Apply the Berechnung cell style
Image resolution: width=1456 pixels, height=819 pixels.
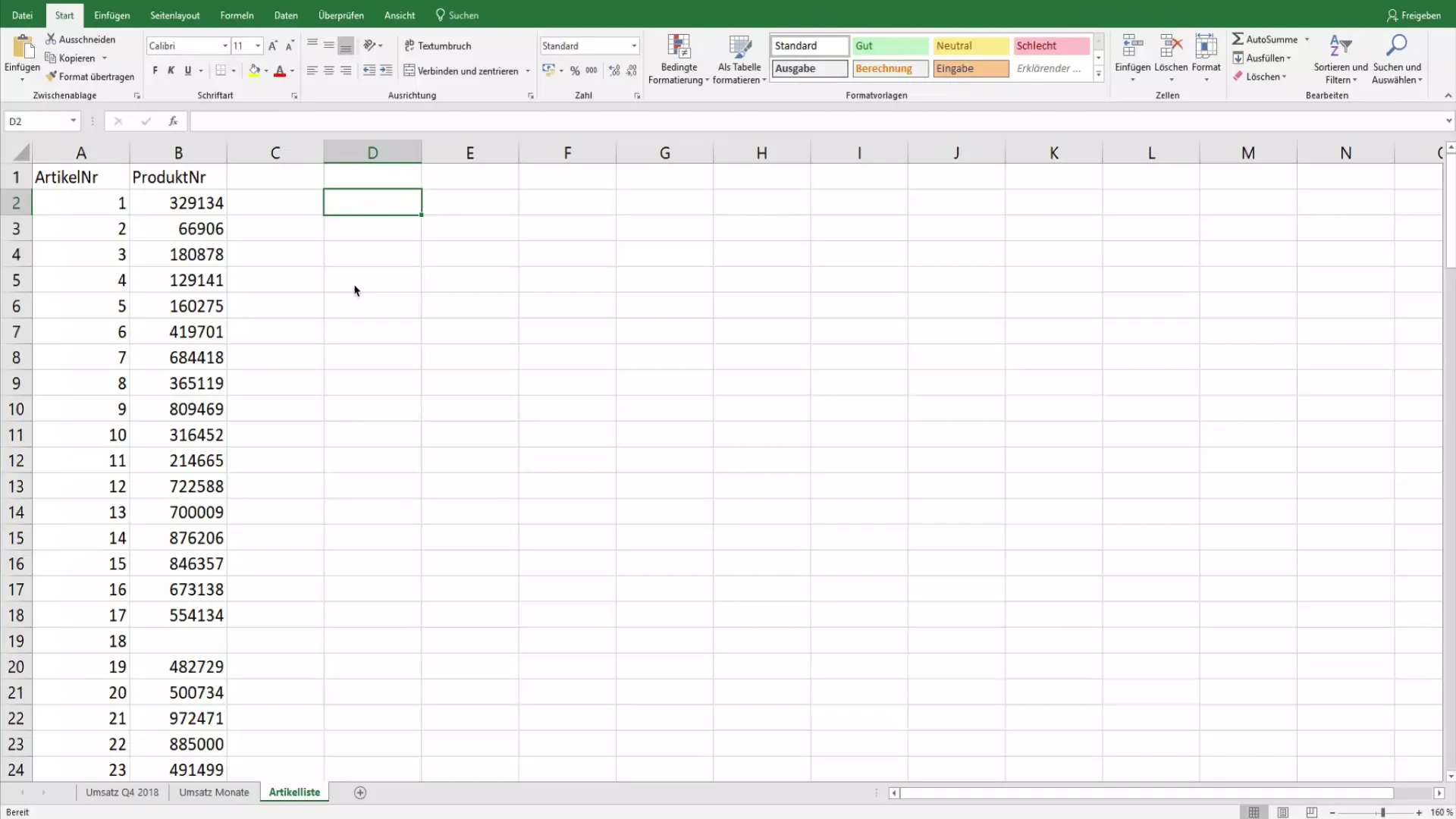pos(890,68)
